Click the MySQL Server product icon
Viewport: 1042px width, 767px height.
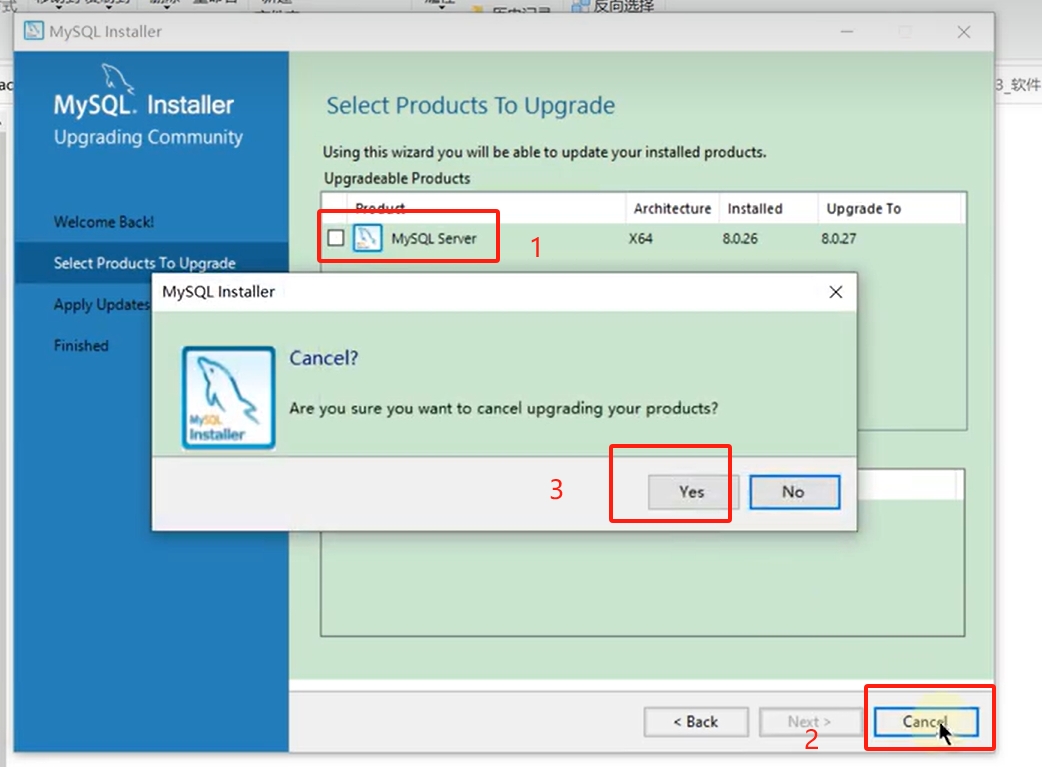click(x=367, y=238)
